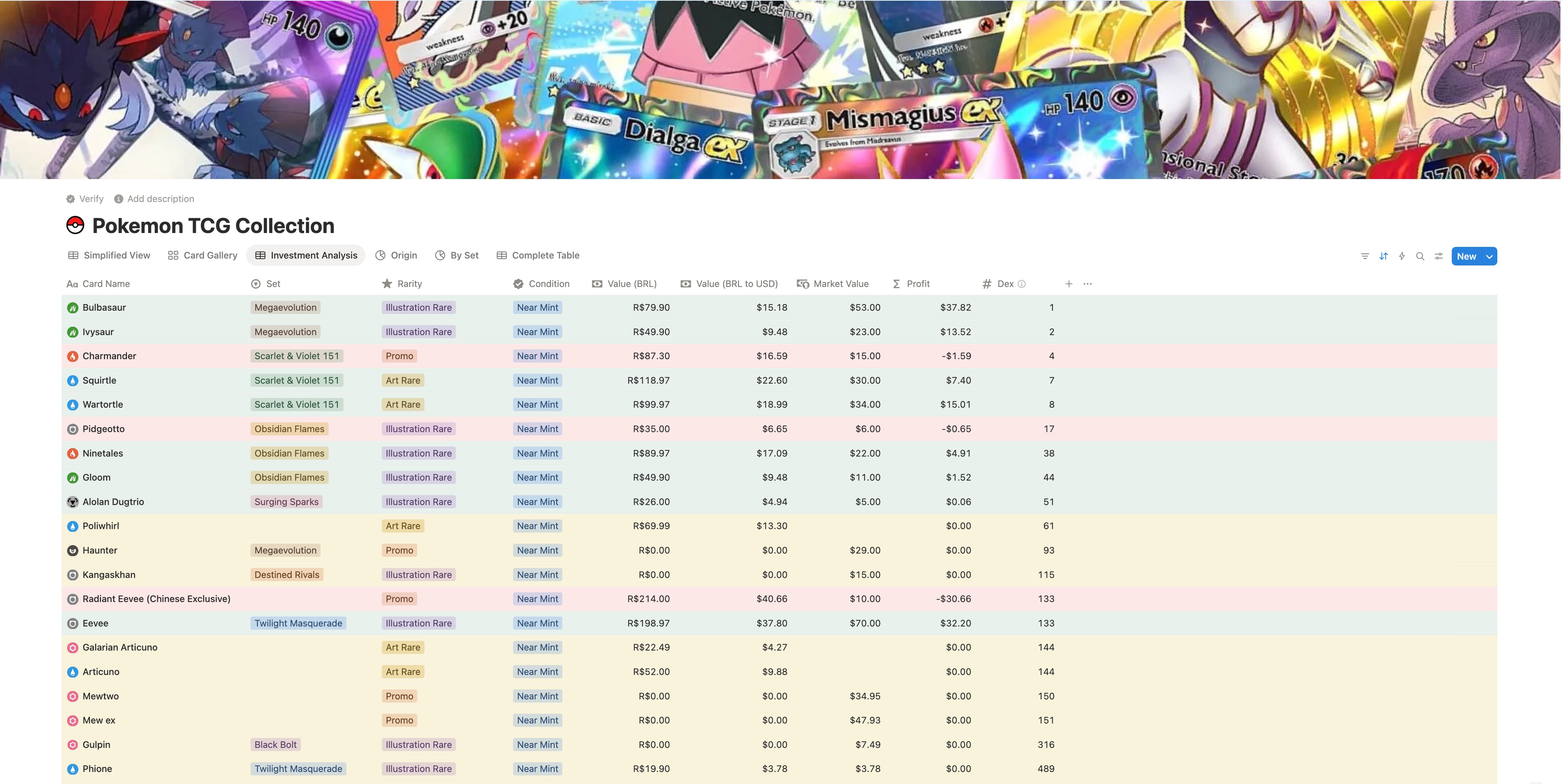This screenshot has height=784, width=1563.
Task: Click the Bulbasaur grass type icon
Action: tap(73, 308)
